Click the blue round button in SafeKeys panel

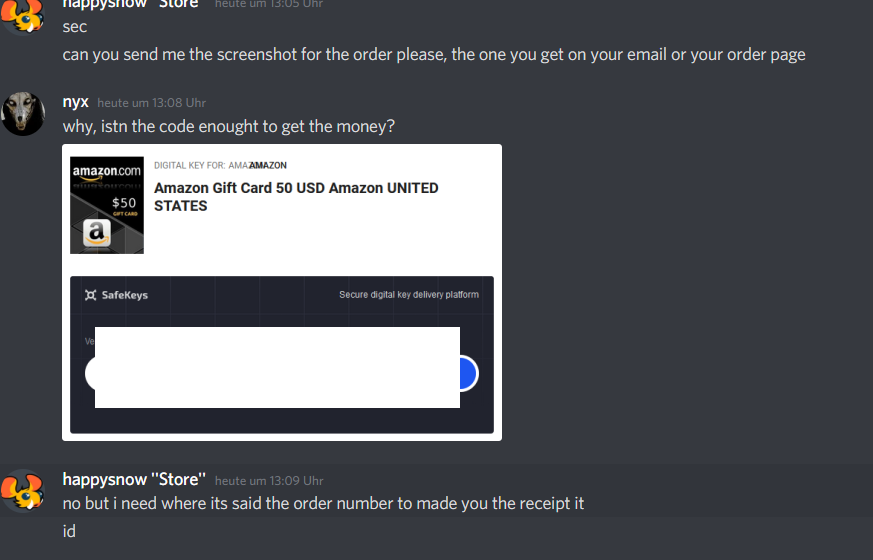click(x=469, y=374)
